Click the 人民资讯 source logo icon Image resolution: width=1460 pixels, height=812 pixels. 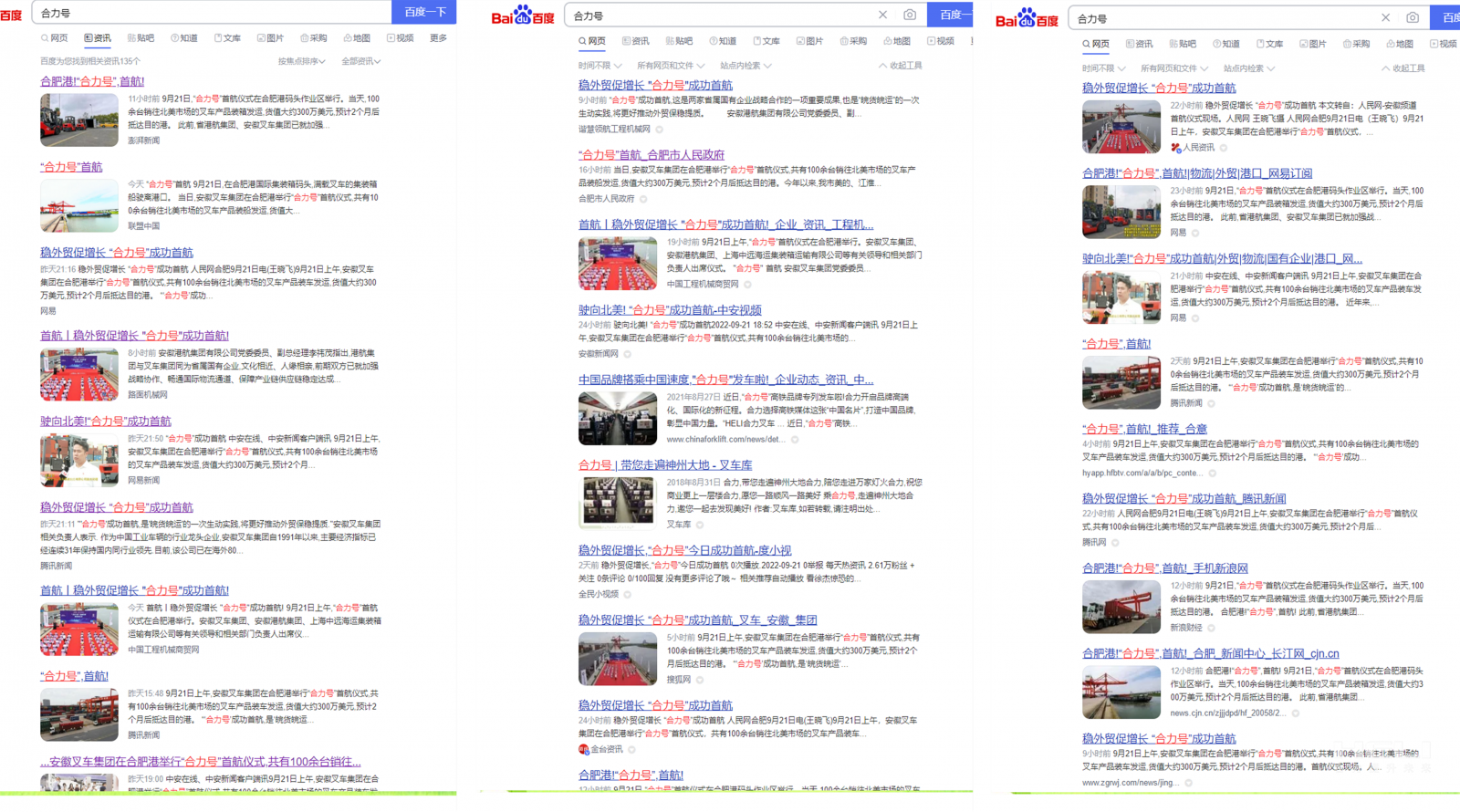(x=1176, y=148)
